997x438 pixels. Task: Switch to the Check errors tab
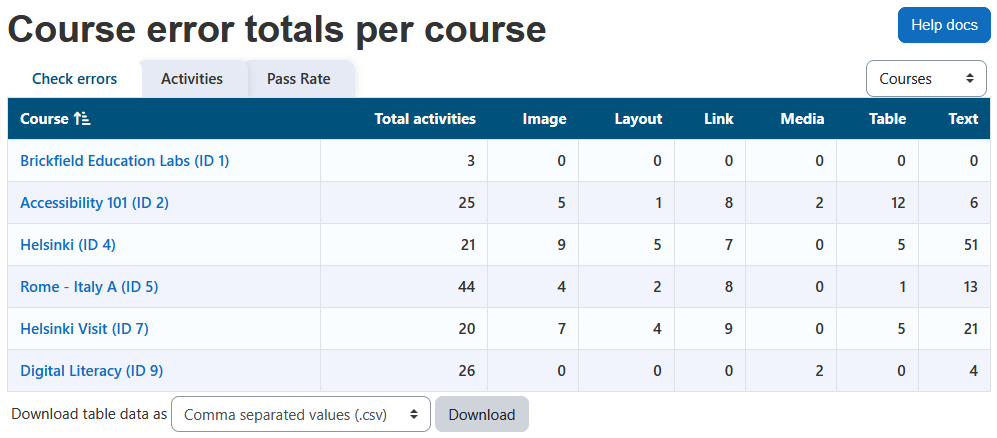pos(74,79)
